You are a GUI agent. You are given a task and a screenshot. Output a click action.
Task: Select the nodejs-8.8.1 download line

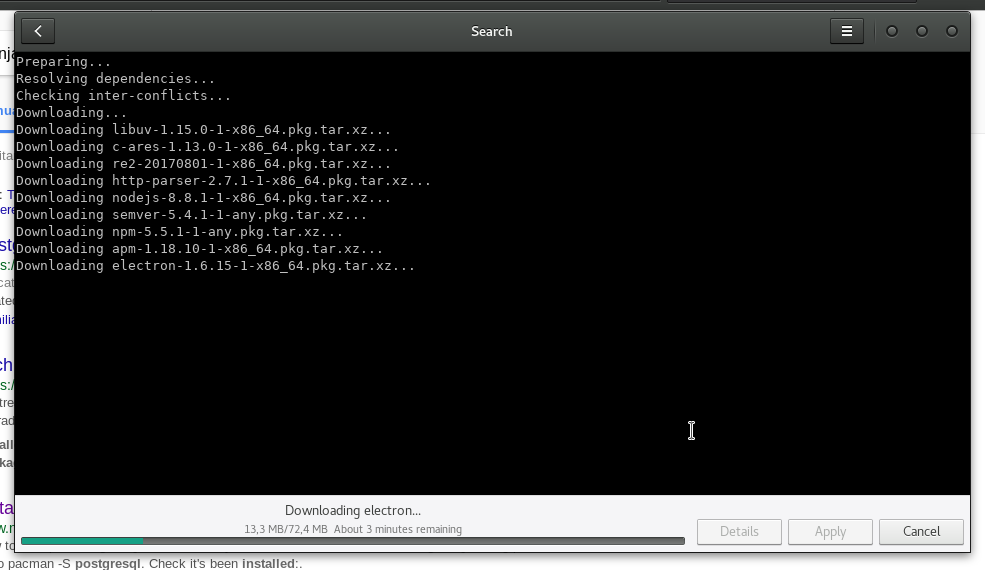pos(203,198)
